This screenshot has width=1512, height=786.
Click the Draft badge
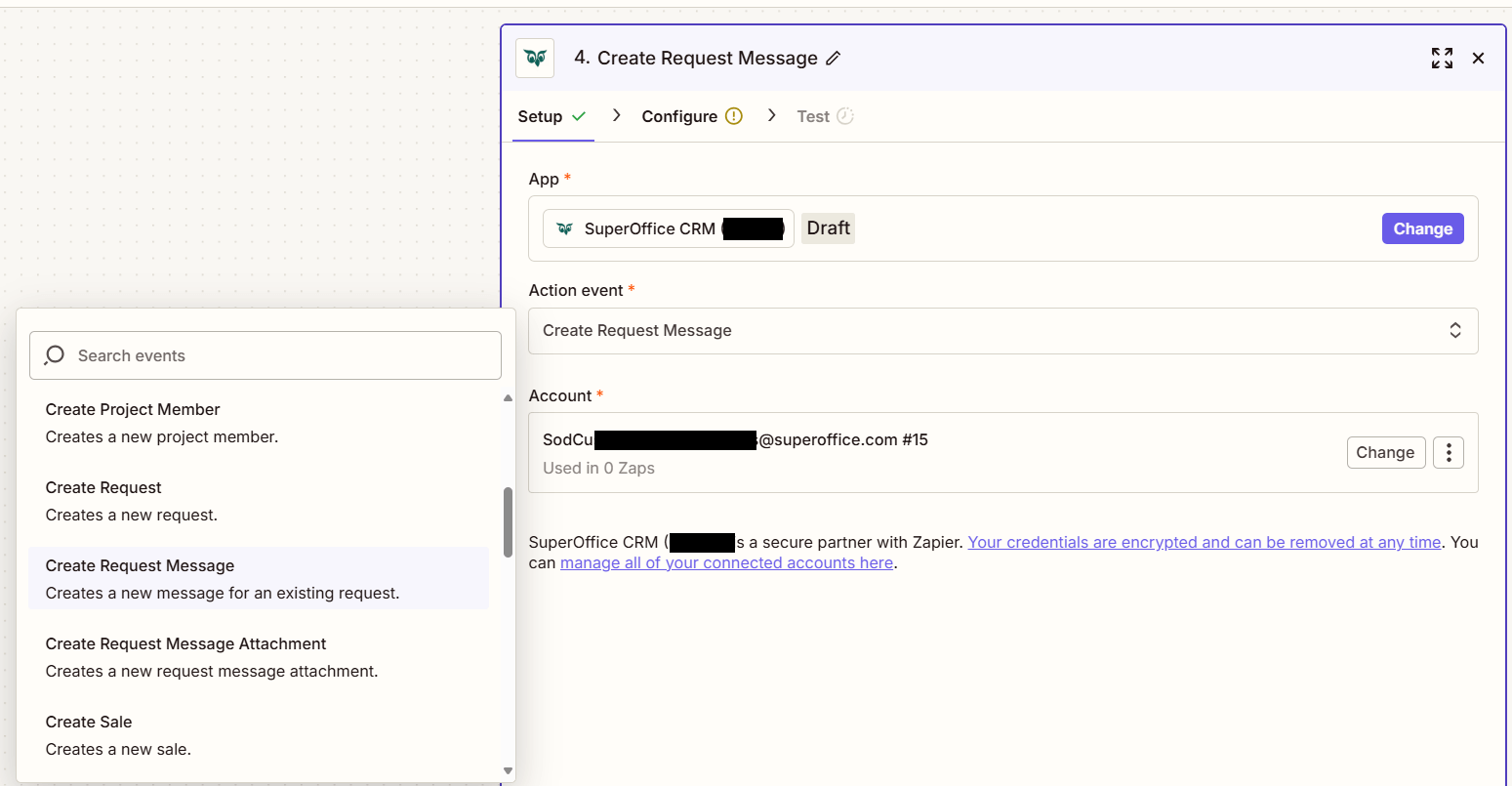pyautogui.click(x=828, y=228)
